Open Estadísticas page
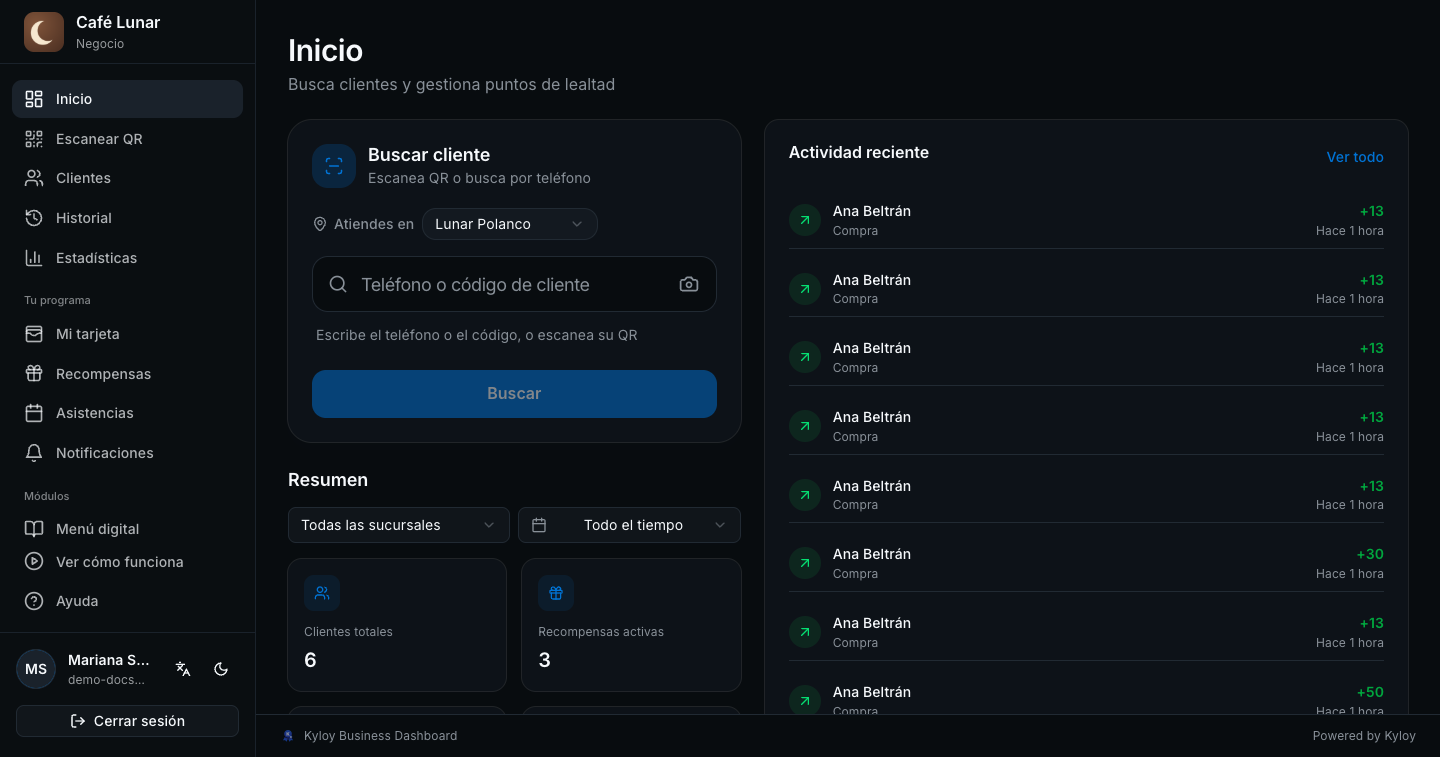 tap(127, 258)
